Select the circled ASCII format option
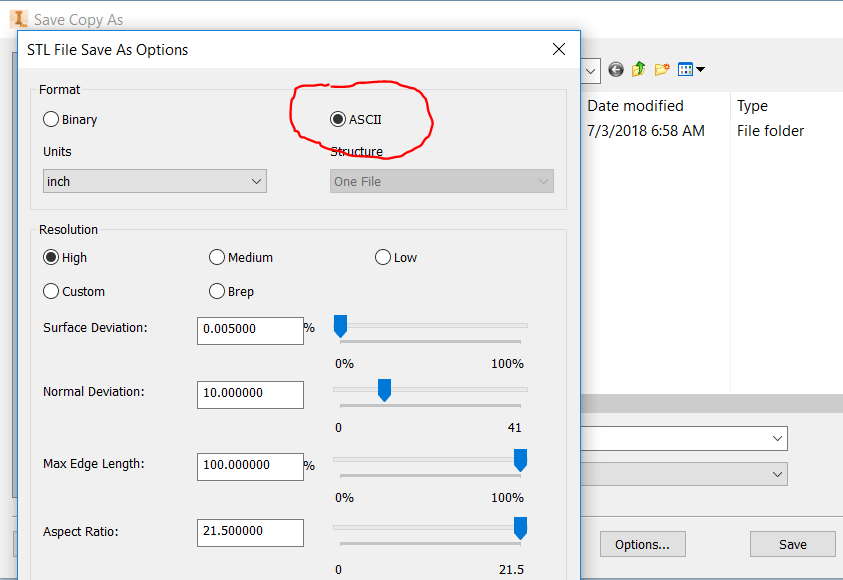This screenshot has width=843, height=580. [x=338, y=119]
